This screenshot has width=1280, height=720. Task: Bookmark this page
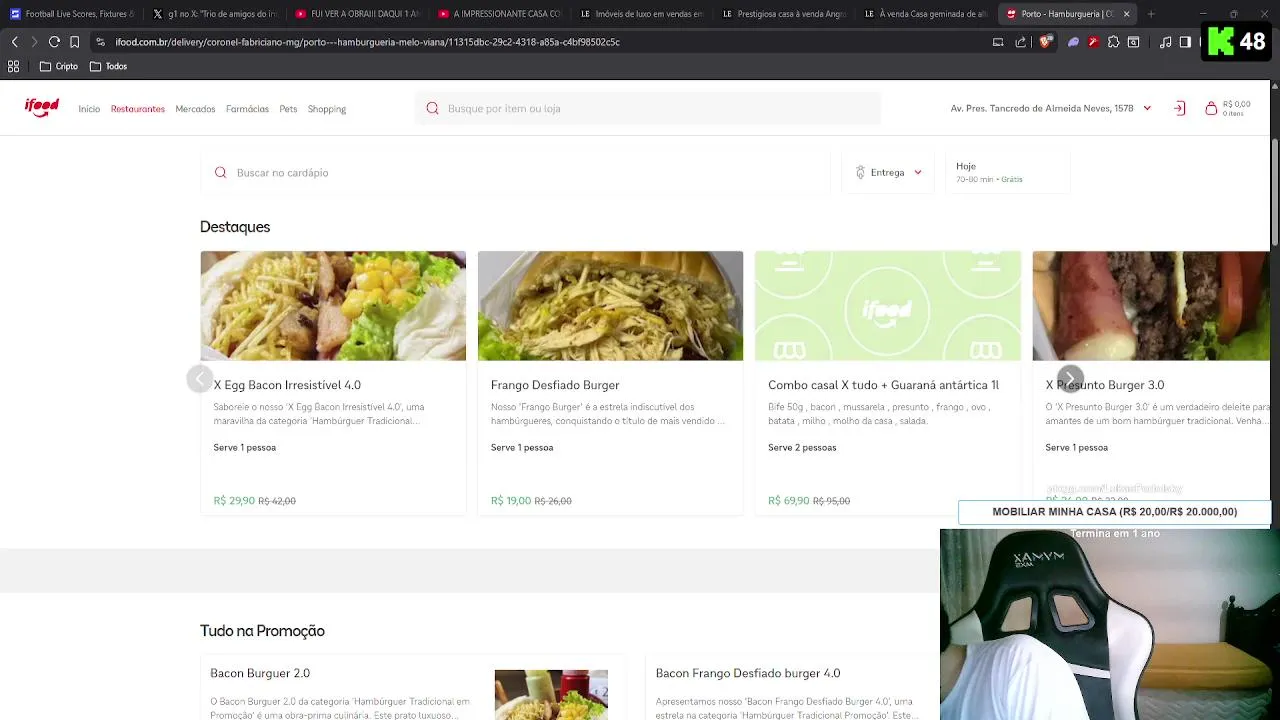(x=74, y=42)
